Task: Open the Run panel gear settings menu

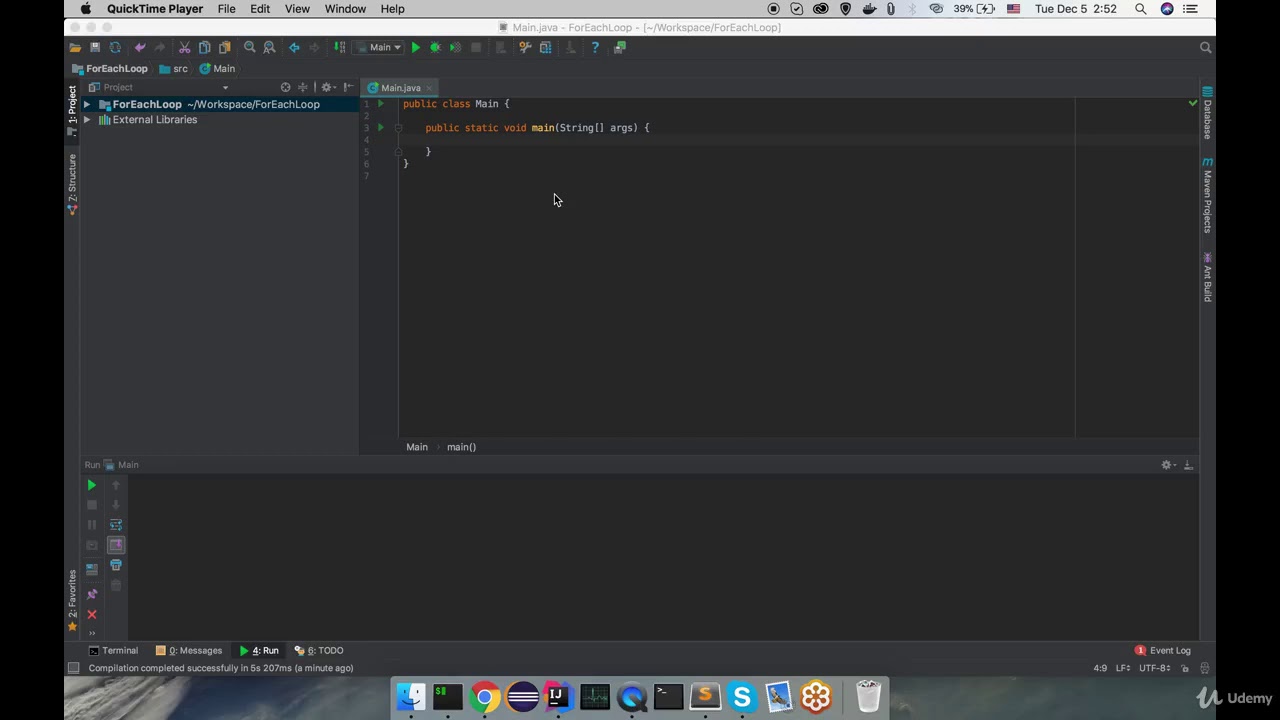Action: (x=1167, y=465)
